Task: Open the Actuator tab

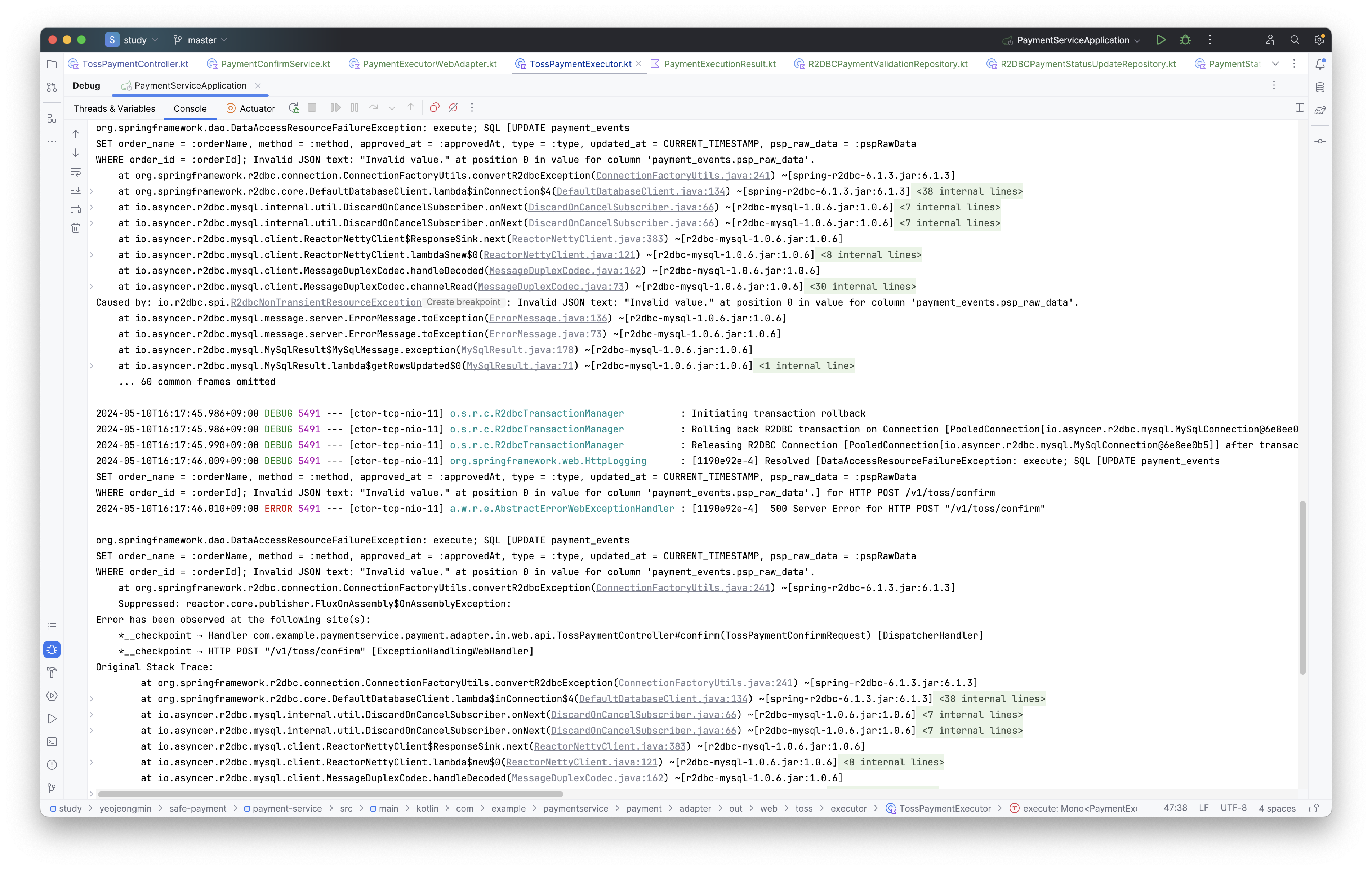Action: 250,108
